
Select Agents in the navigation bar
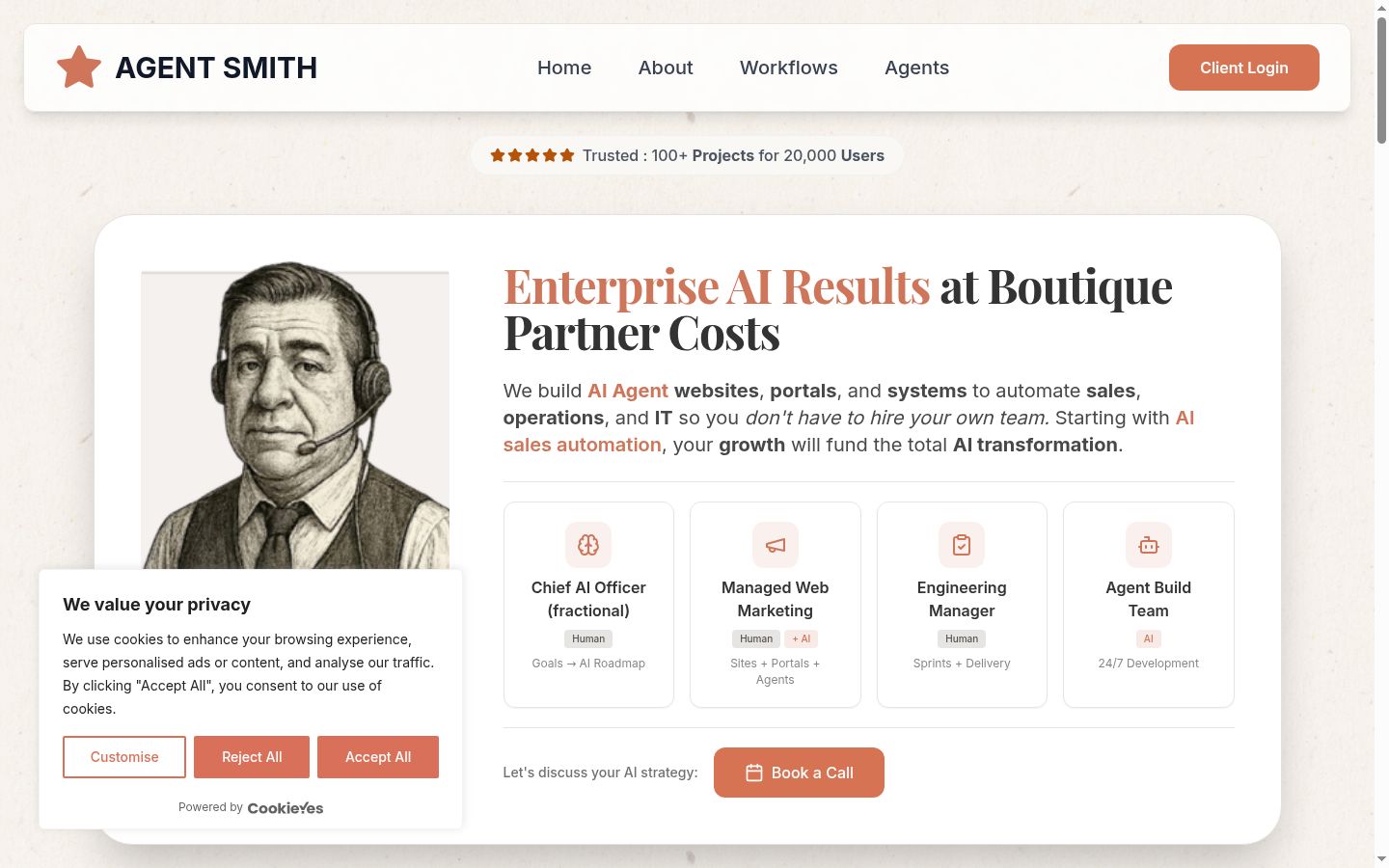917,68
